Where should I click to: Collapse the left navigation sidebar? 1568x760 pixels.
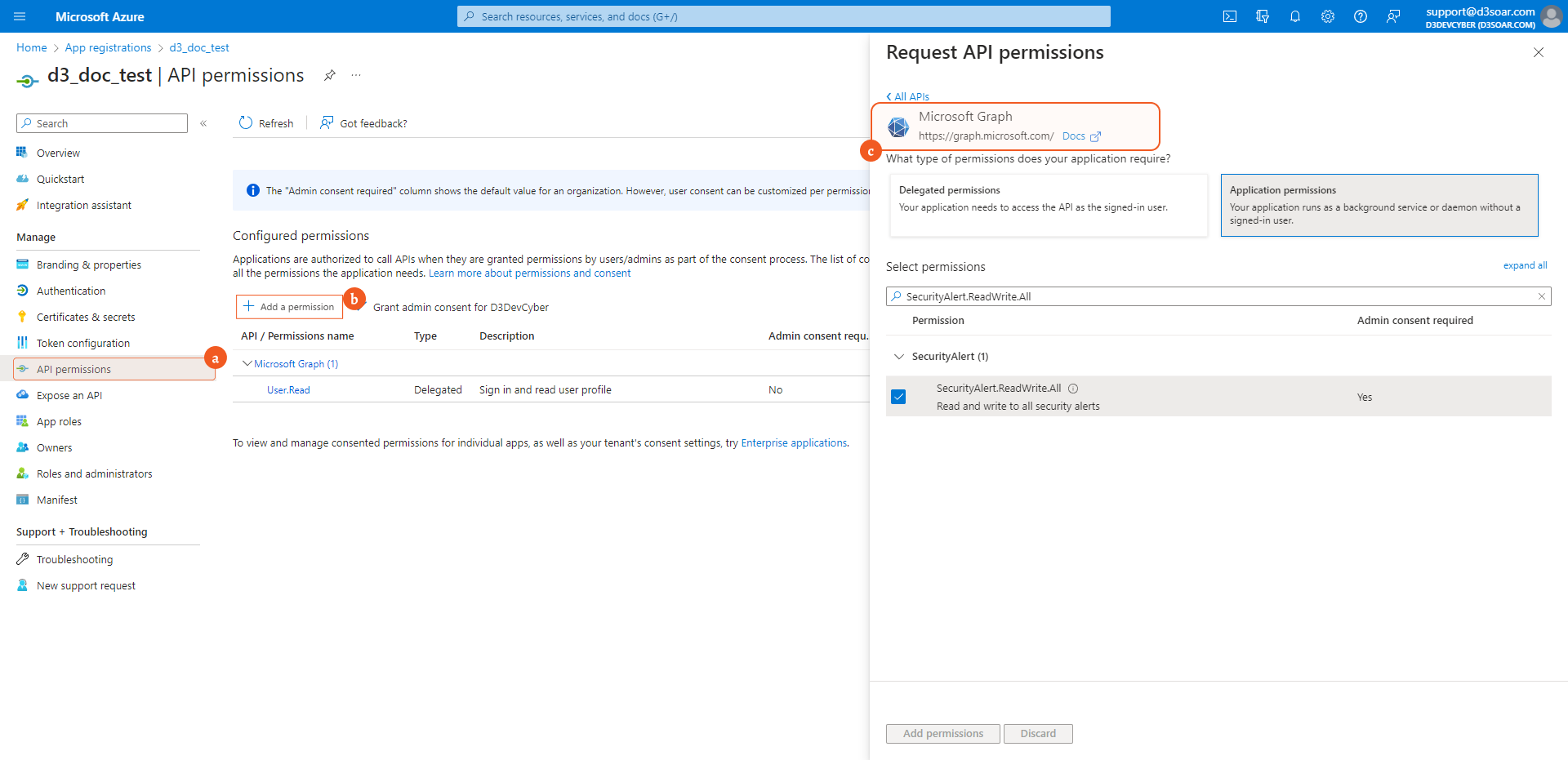(x=203, y=123)
